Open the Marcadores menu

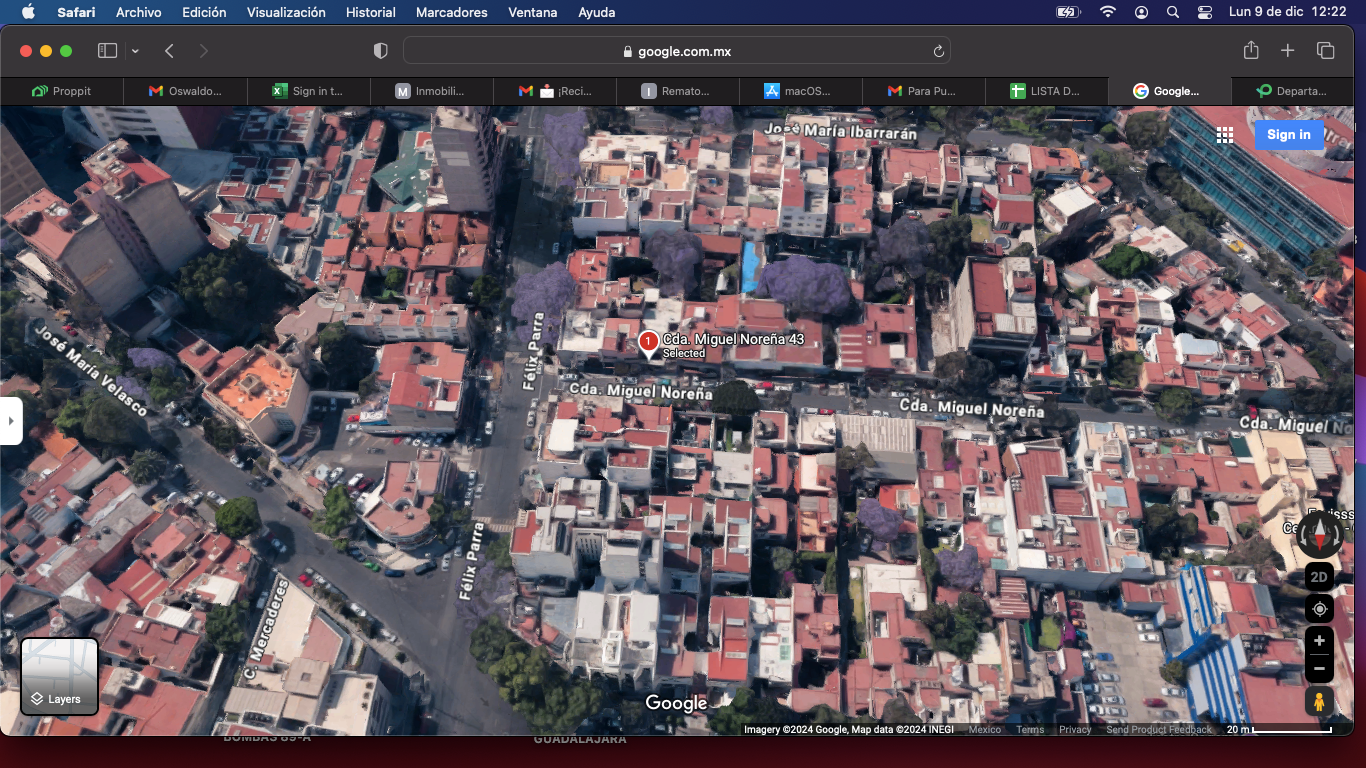[452, 12]
